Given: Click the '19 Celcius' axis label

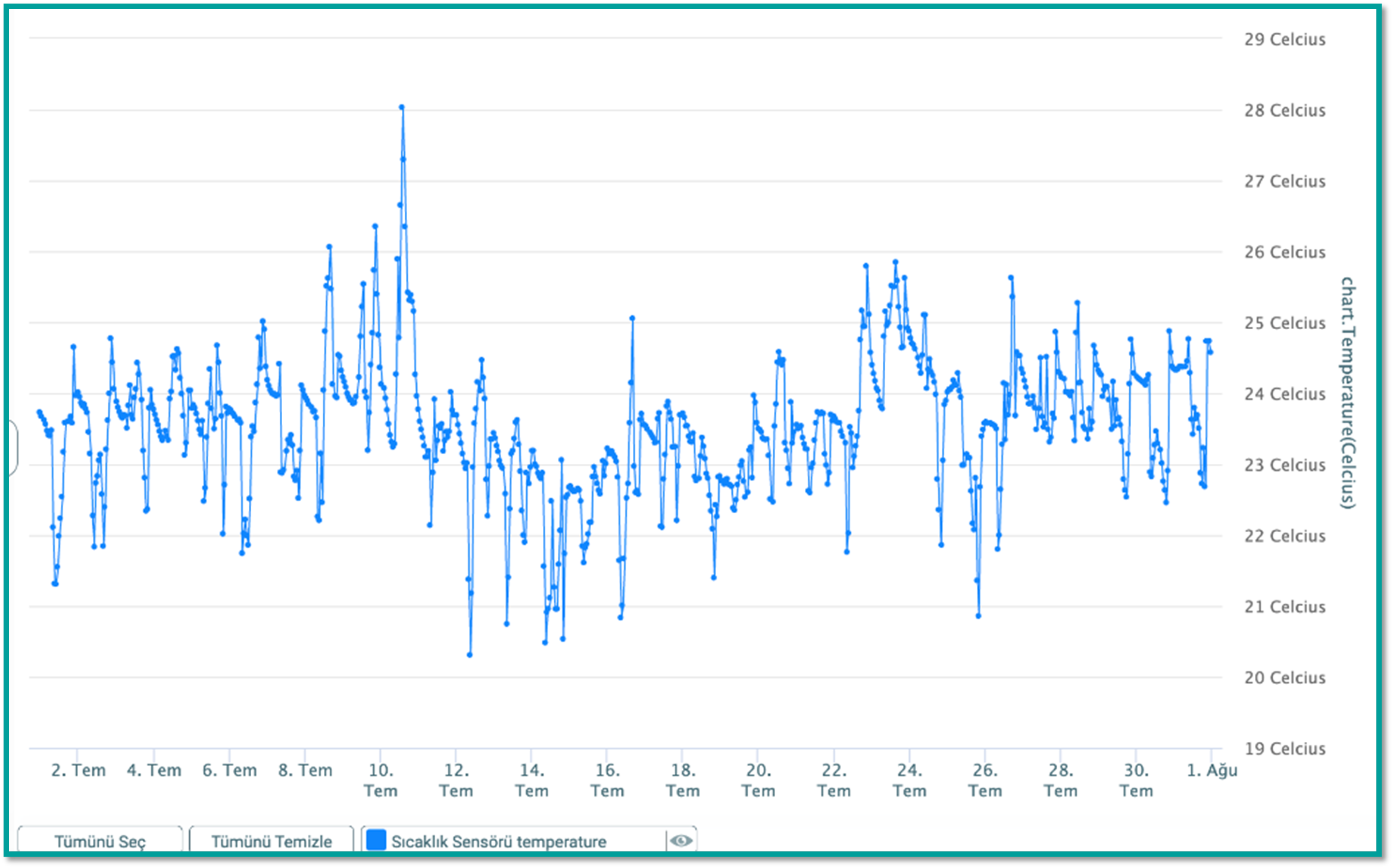Looking at the screenshot, I should point(1285,748).
